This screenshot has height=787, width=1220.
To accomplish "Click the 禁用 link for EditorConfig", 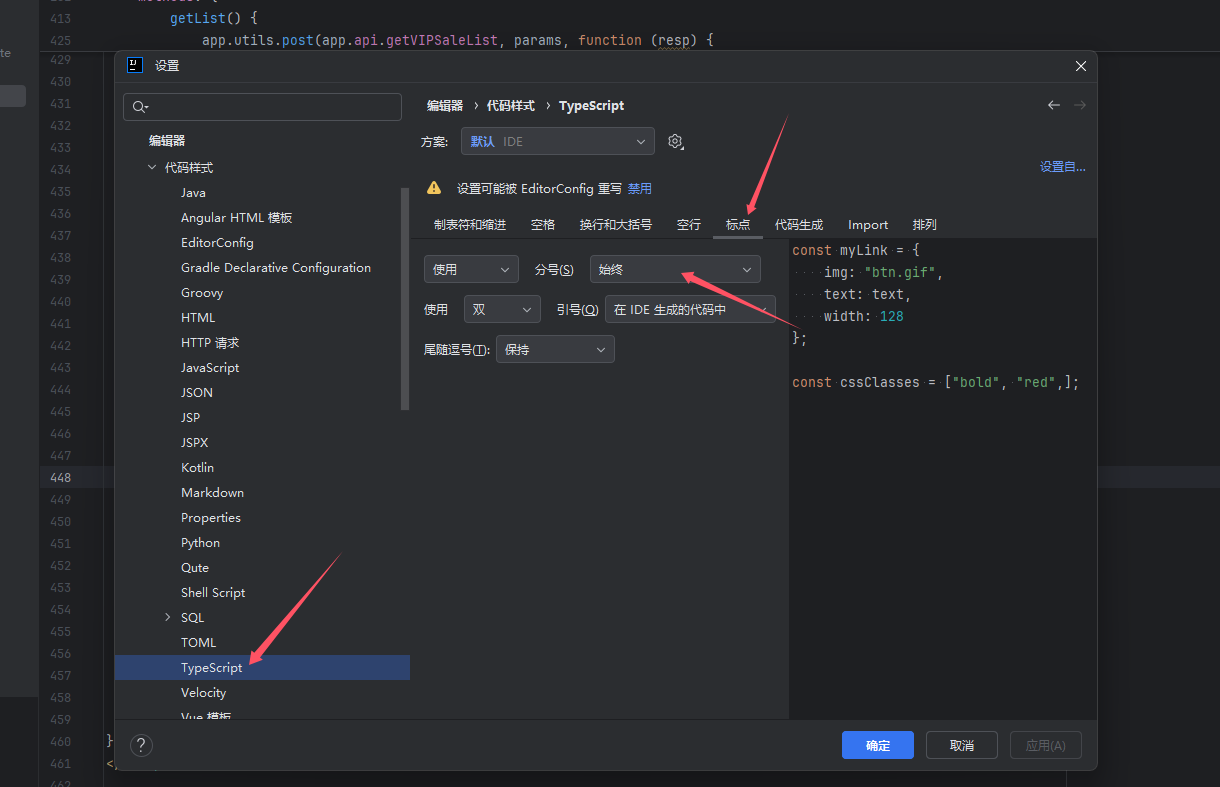I will pyautogui.click(x=640, y=188).
